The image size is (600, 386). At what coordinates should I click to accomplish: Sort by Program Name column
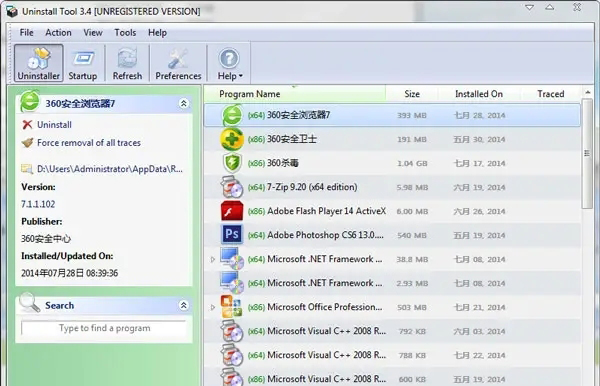coord(295,94)
